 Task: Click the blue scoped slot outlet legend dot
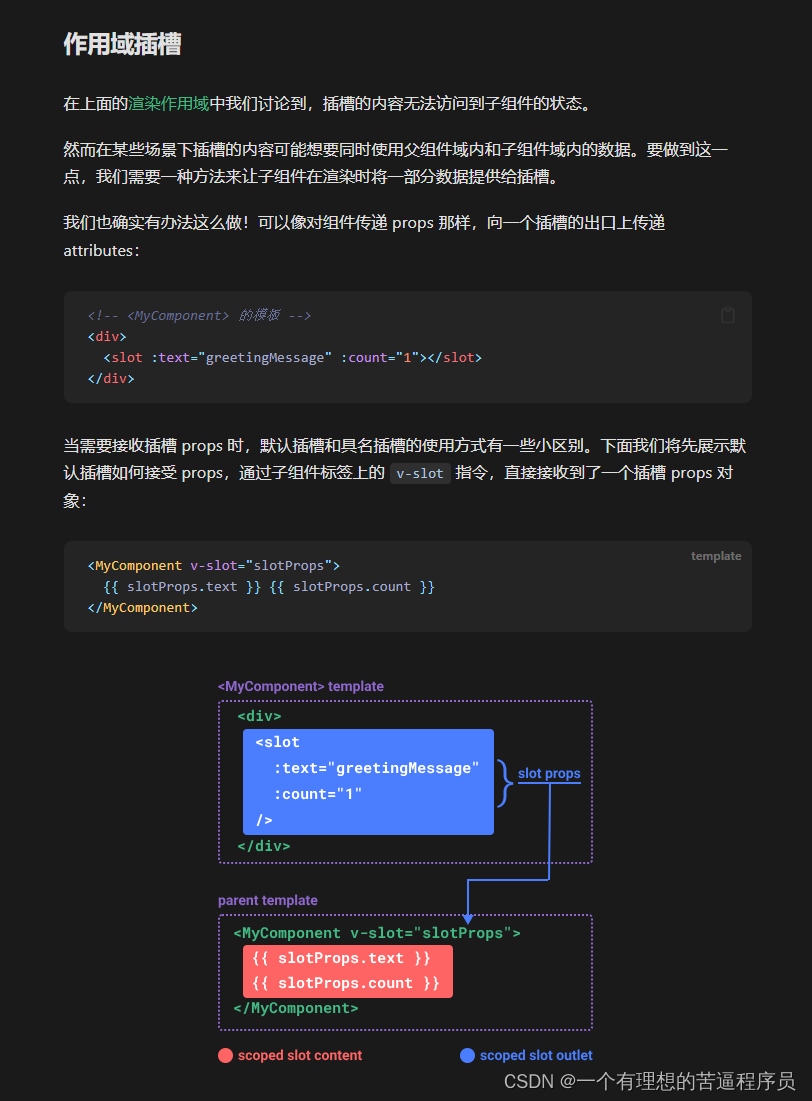pyautogui.click(x=467, y=1055)
